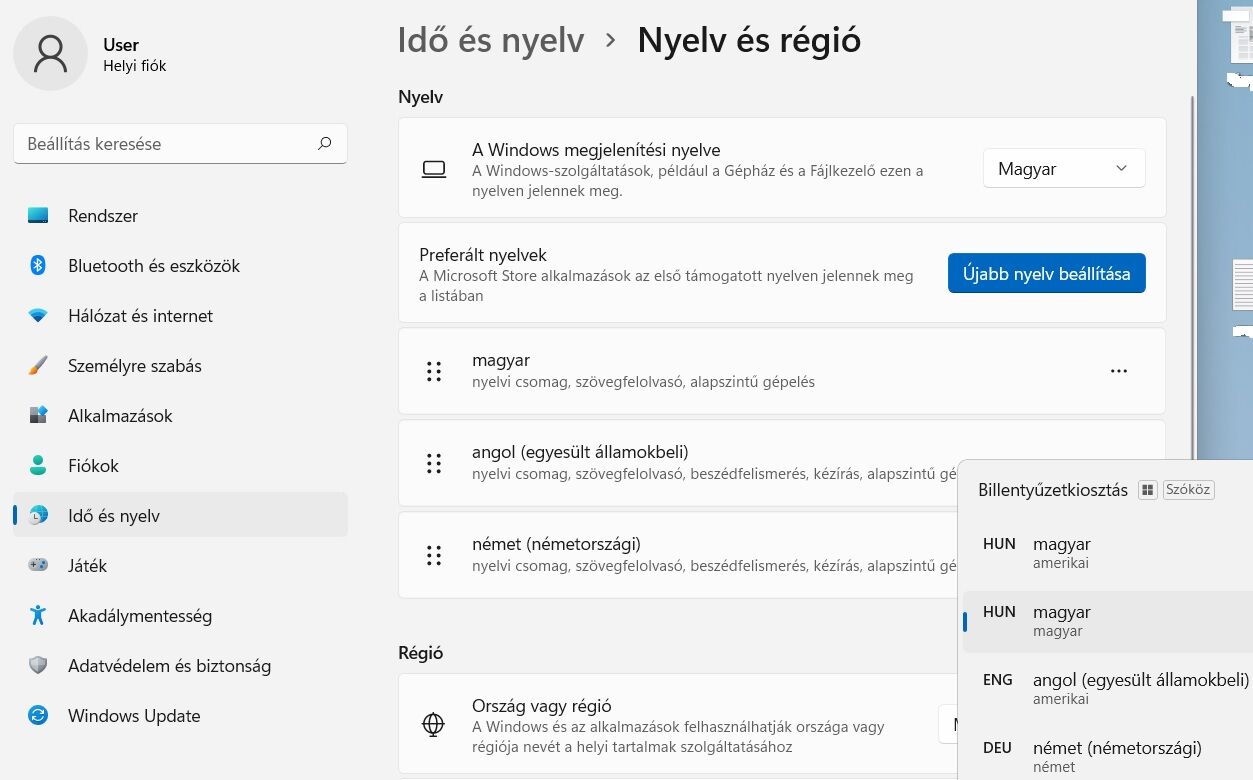Open Windows Update settings
Screen dimensions: 1253x780
coord(134,716)
